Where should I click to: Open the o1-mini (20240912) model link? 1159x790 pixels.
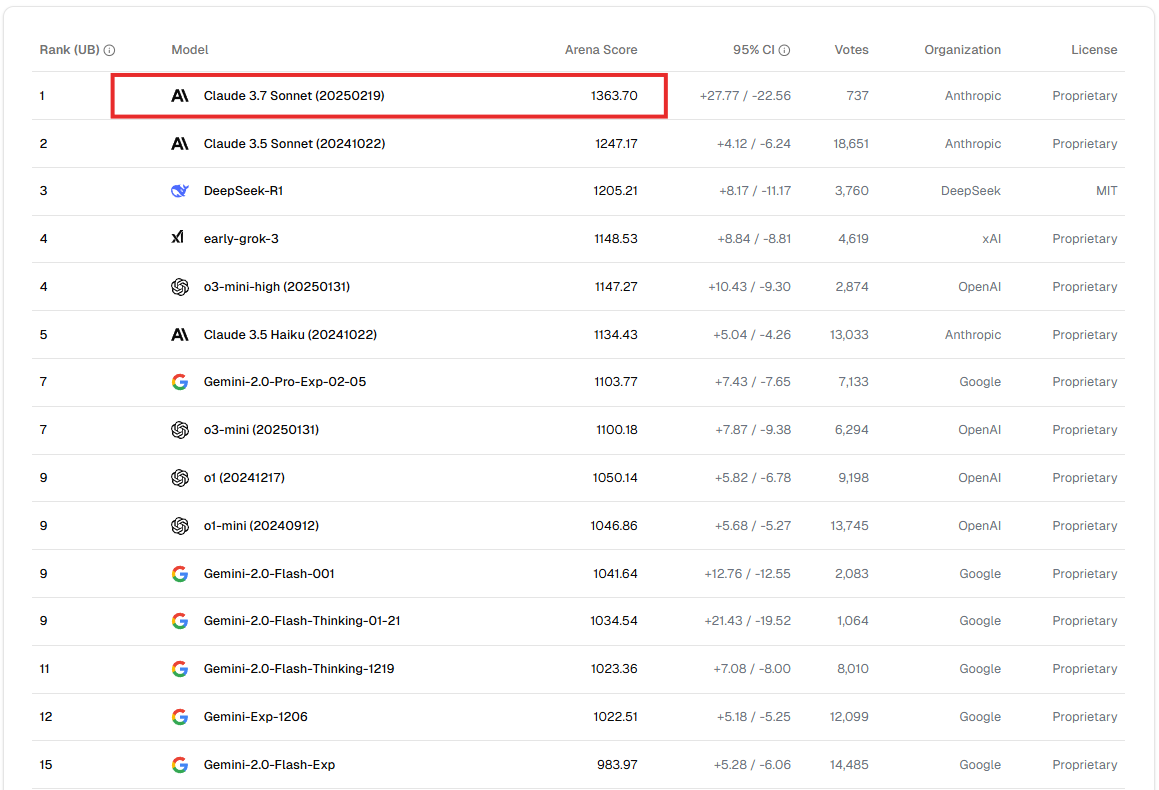(x=261, y=525)
